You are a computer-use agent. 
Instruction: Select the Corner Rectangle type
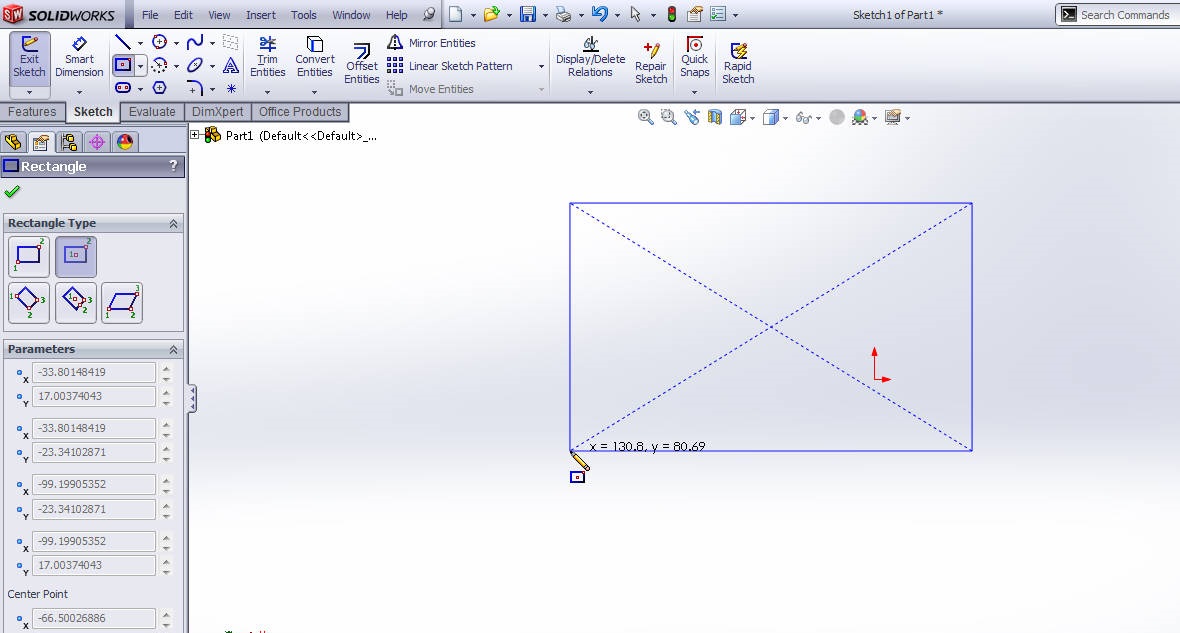click(29, 257)
